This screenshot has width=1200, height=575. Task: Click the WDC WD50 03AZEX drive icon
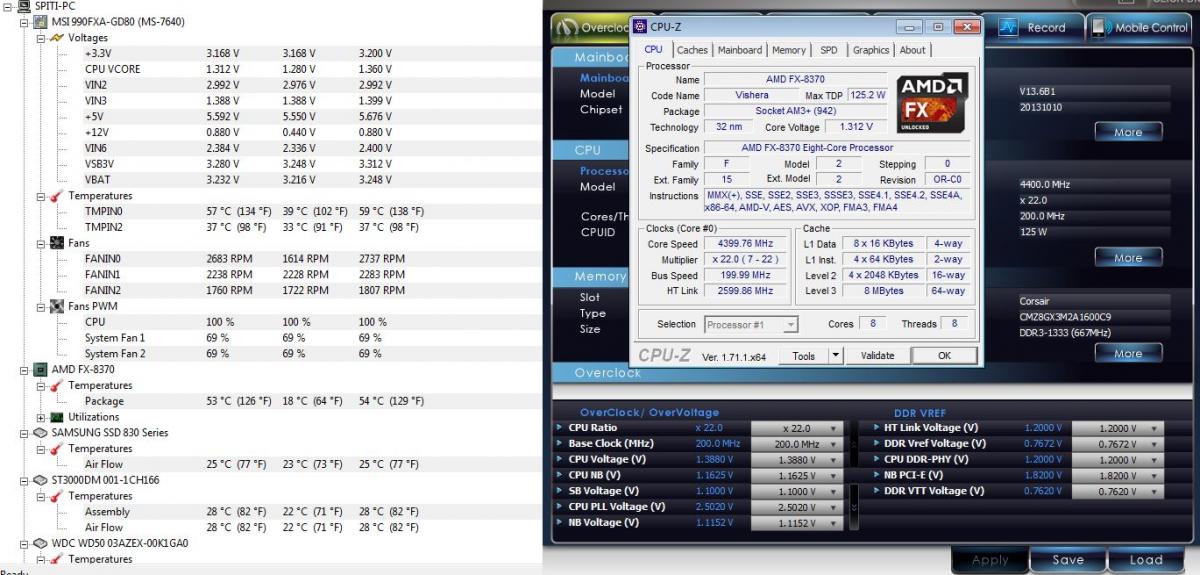41,543
